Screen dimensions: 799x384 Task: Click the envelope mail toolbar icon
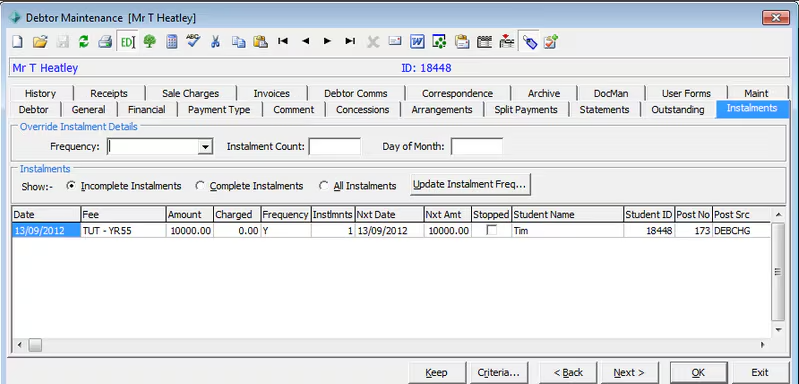point(395,41)
